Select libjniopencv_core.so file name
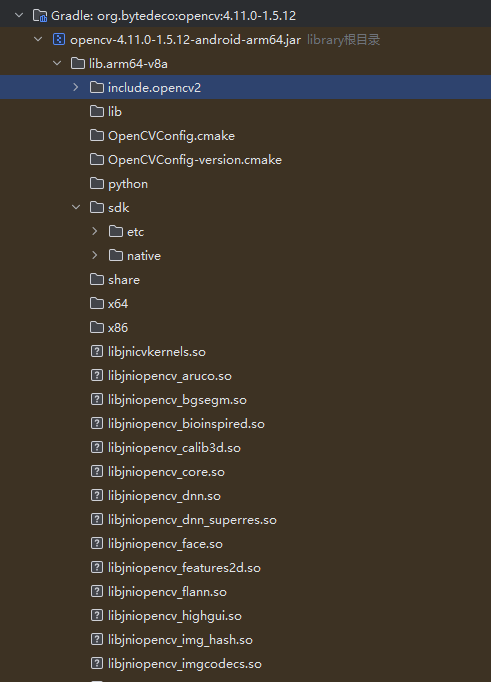Viewport: 491px width, 682px height. 166,471
